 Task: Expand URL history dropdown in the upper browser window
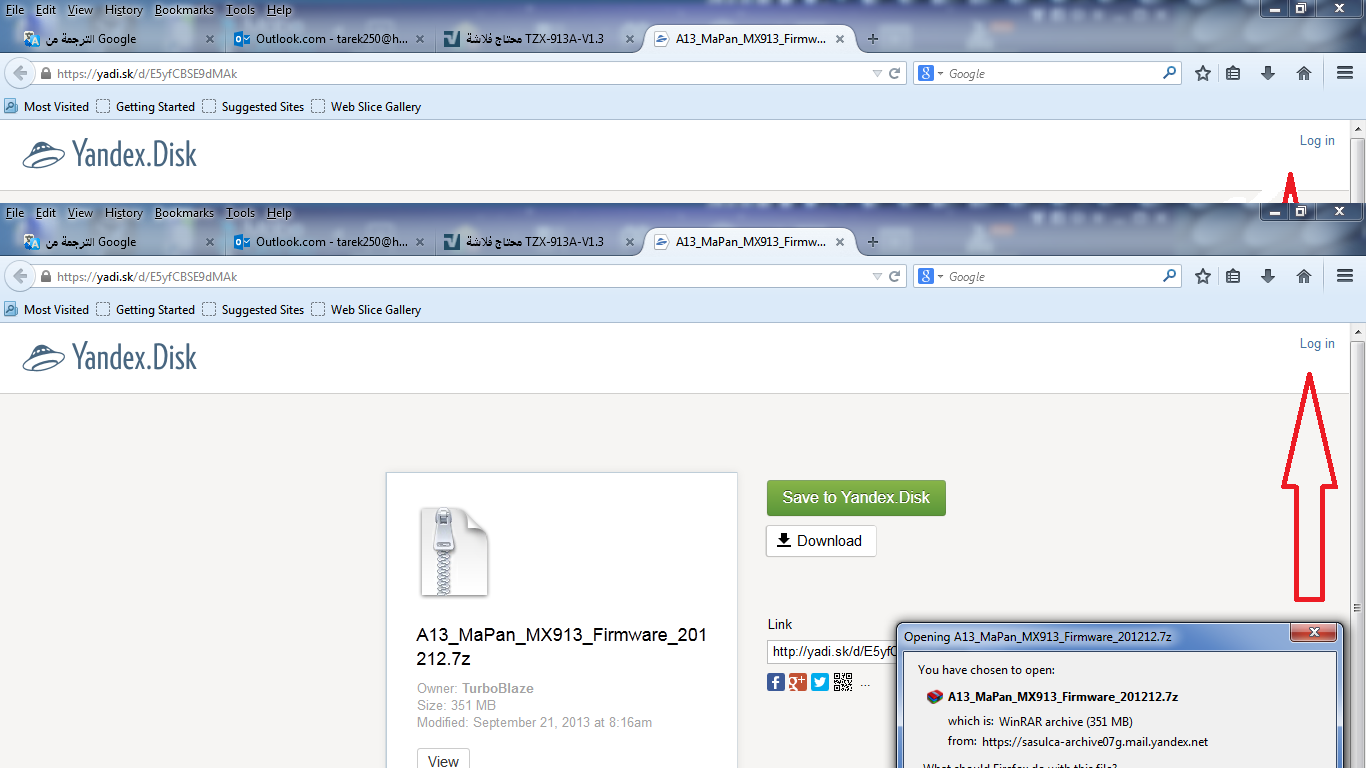pyautogui.click(x=877, y=73)
